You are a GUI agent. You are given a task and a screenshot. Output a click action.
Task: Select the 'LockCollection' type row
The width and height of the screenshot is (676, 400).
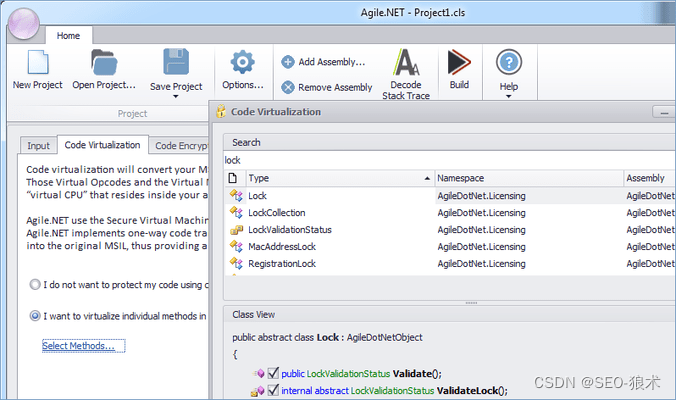point(450,212)
